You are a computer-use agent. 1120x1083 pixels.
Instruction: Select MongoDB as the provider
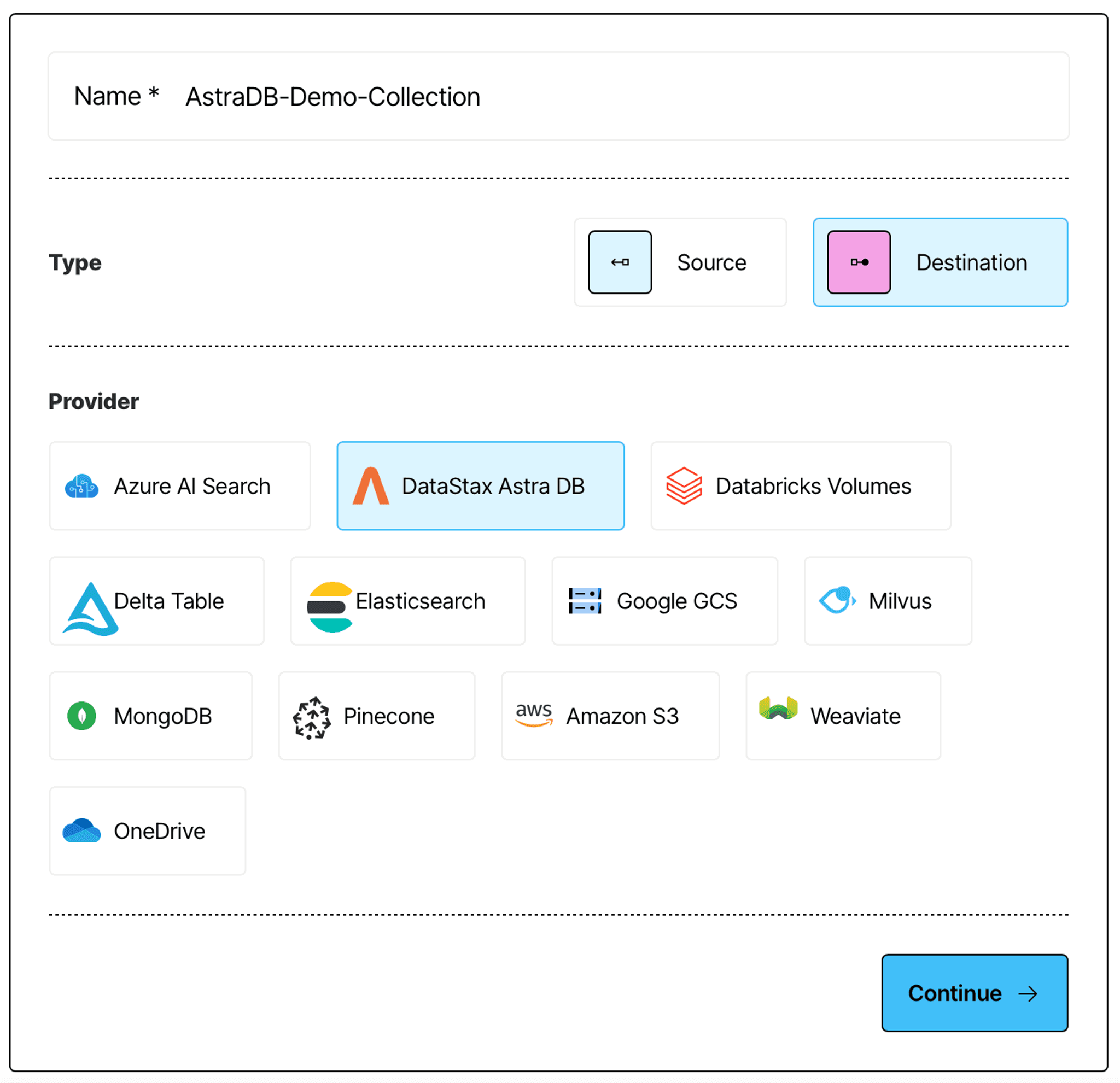(151, 716)
